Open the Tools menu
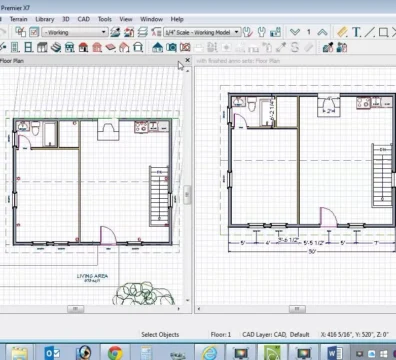Viewport: 396px width, 360px height. pyautogui.click(x=105, y=19)
